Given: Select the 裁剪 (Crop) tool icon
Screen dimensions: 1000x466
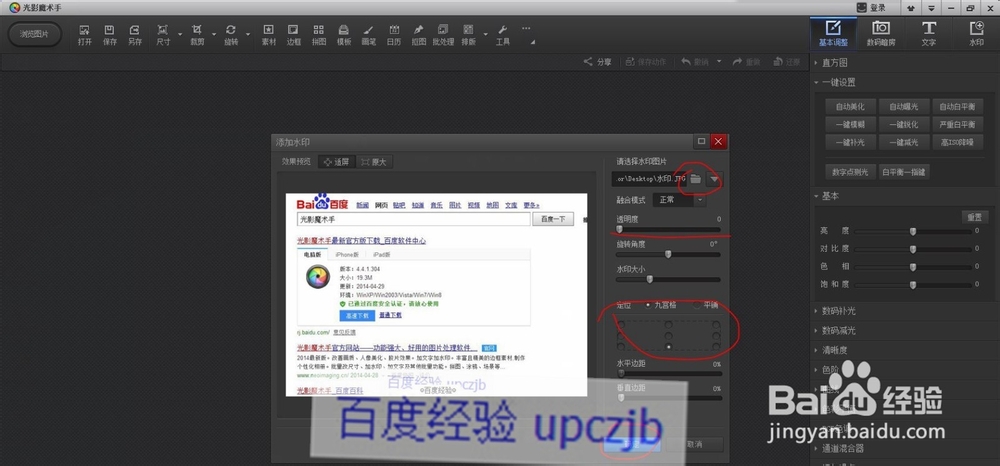Looking at the screenshot, I should 197,30.
